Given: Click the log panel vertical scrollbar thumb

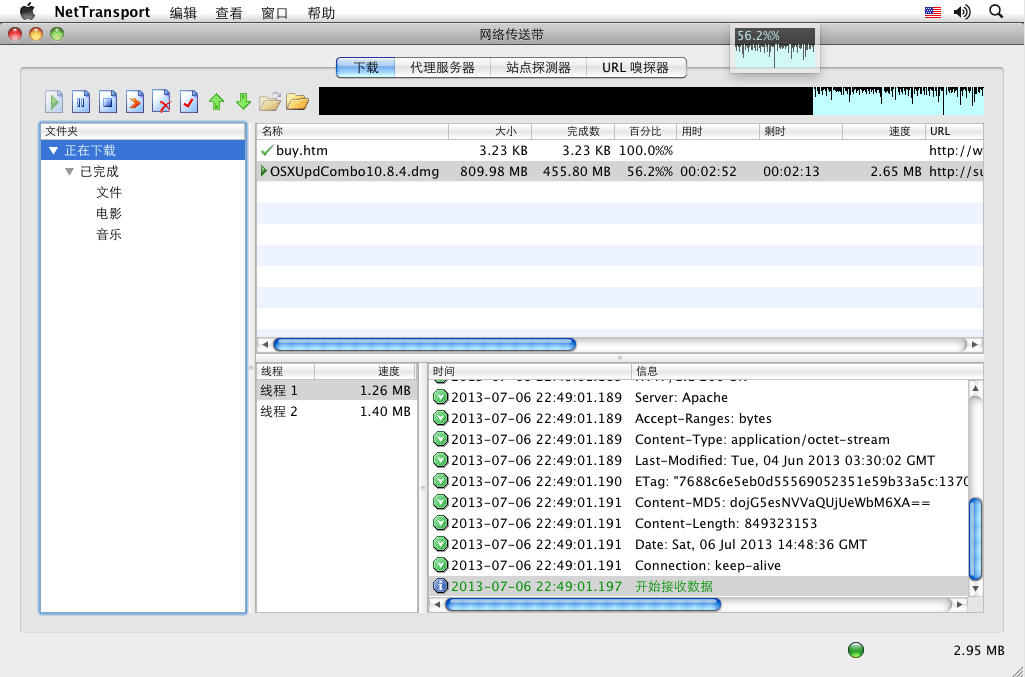Looking at the screenshot, I should click(x=975, y=539).
